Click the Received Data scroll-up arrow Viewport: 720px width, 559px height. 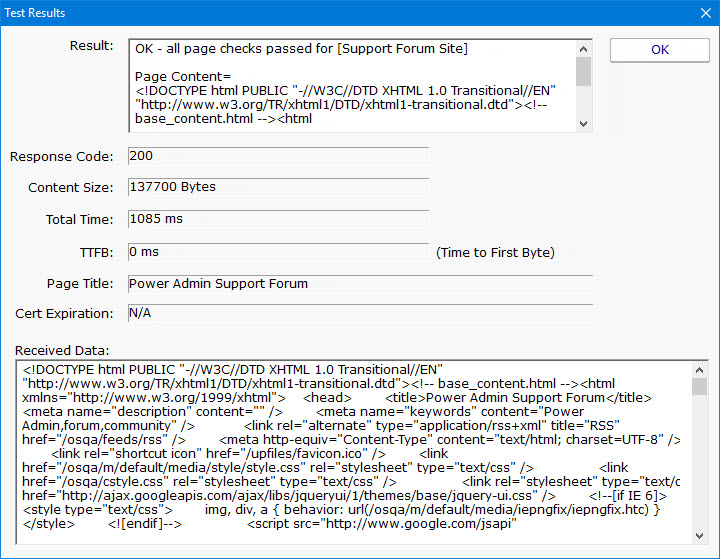pyautogui.click(x=700, y=369)
